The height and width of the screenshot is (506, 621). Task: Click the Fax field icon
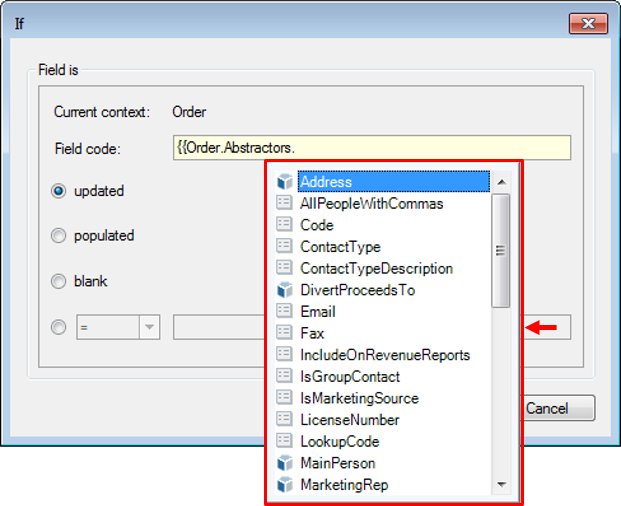(284, 333)
